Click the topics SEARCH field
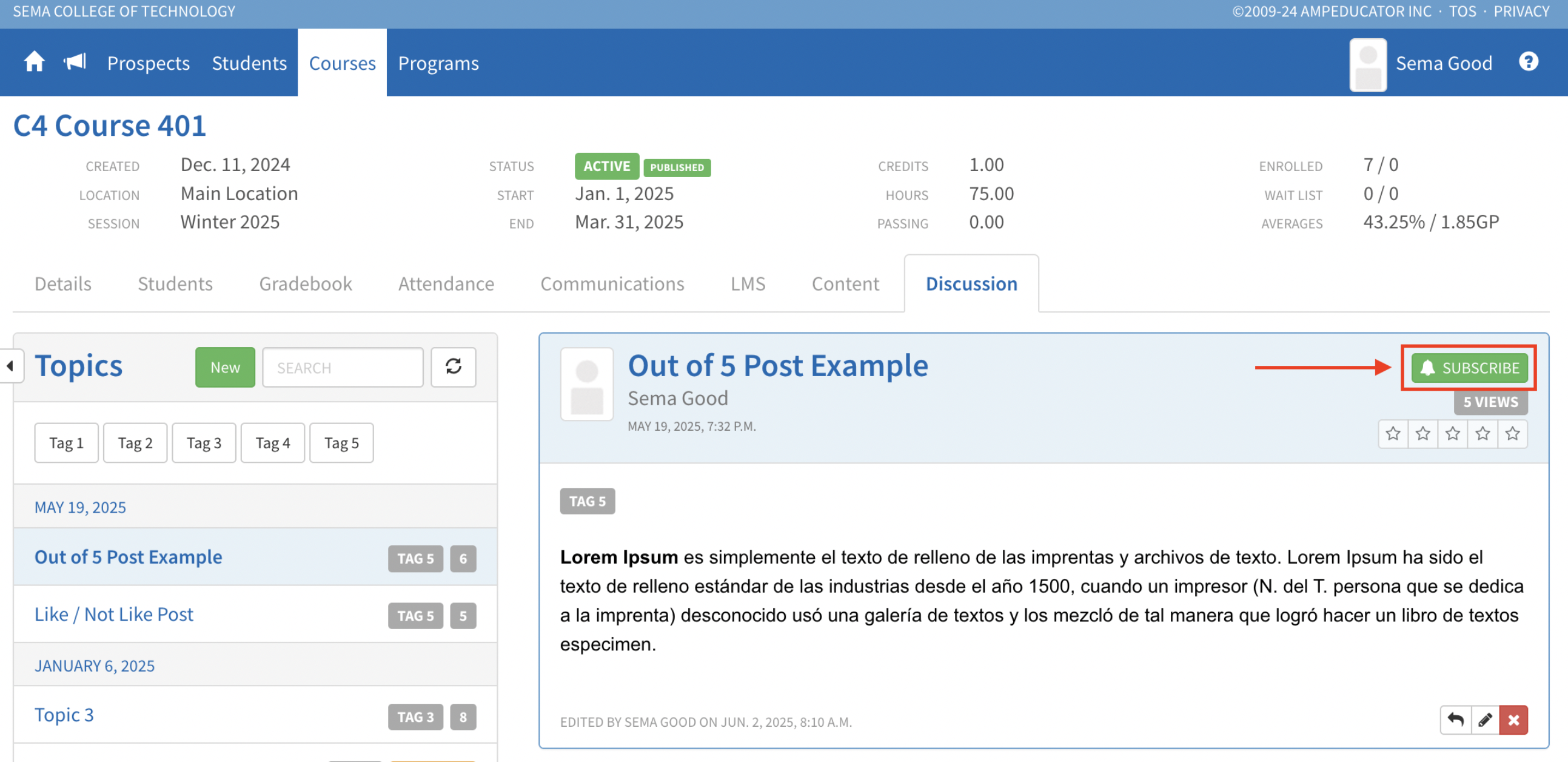The height and width of the screenshot is (762, 1568). [343, 367]
